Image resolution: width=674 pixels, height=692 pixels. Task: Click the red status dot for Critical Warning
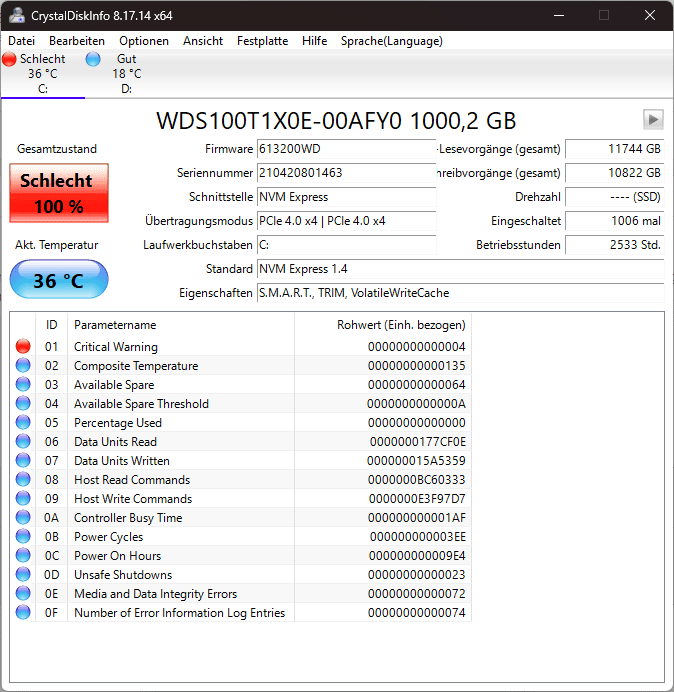coord(23,346)
